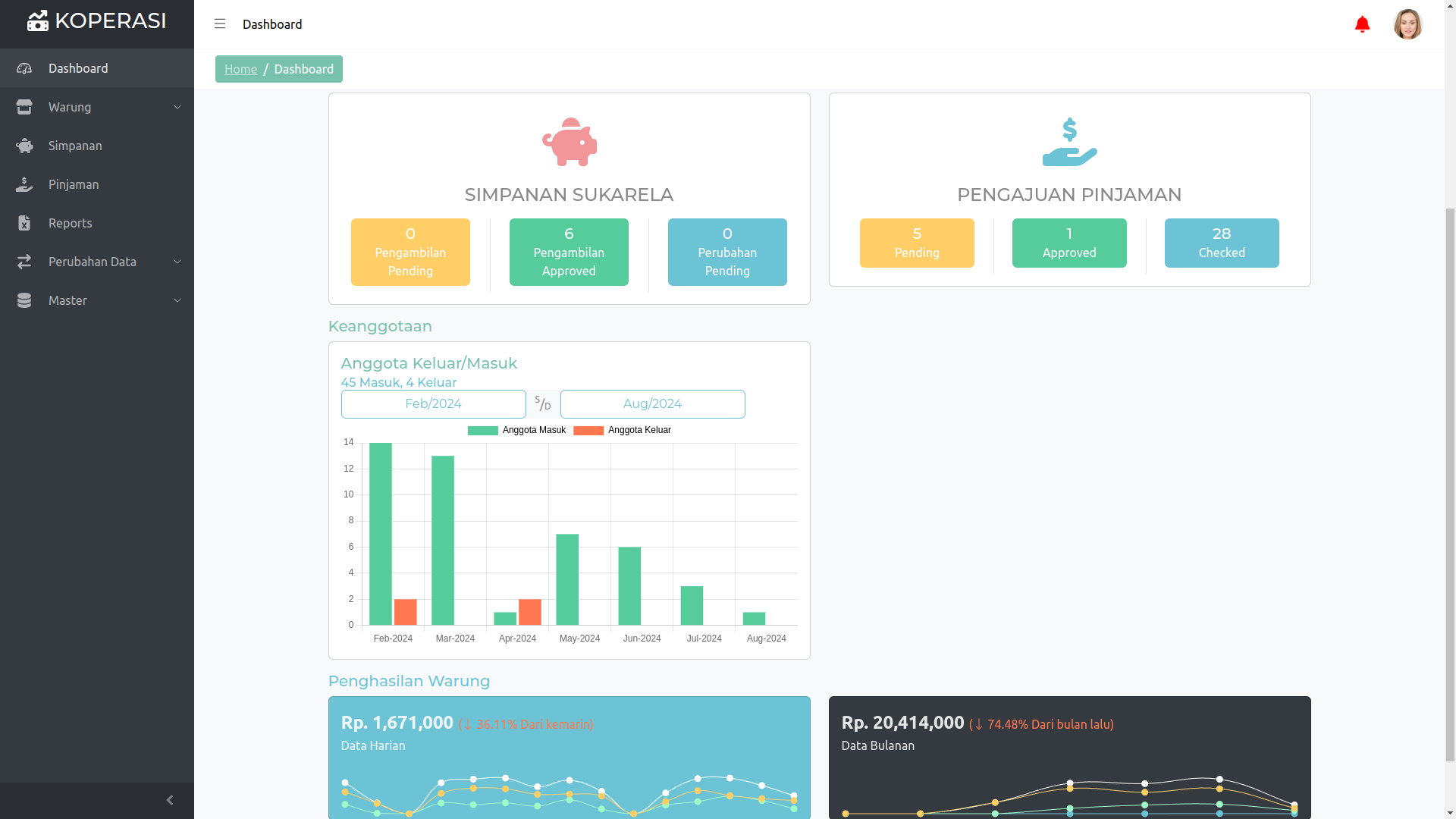Click the KOPERASI logo icon
The image size is (1456, 819).
pyautogui.click(x=38, y=21)
